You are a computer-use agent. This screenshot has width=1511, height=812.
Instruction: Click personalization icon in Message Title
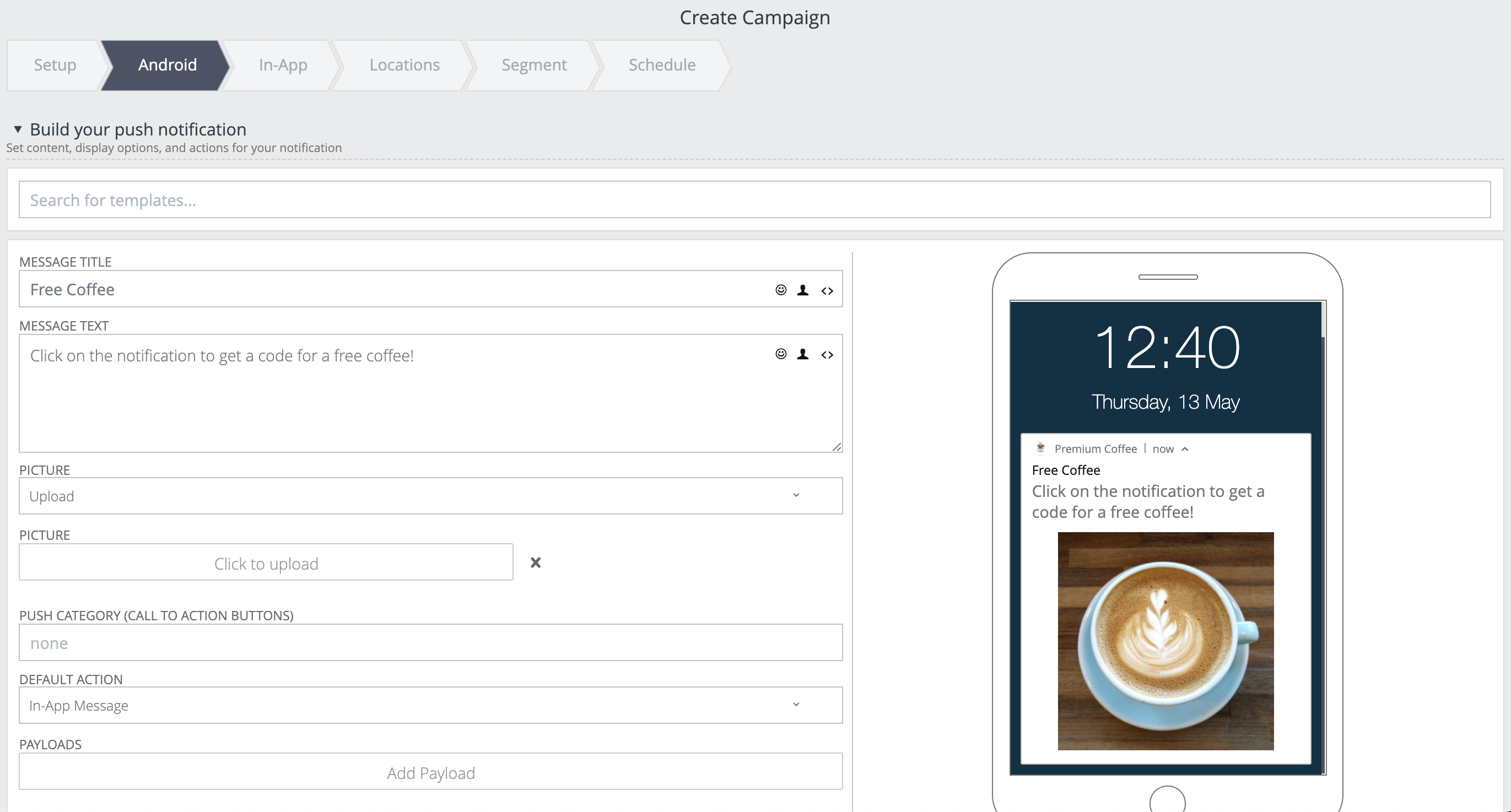point(803,290)
